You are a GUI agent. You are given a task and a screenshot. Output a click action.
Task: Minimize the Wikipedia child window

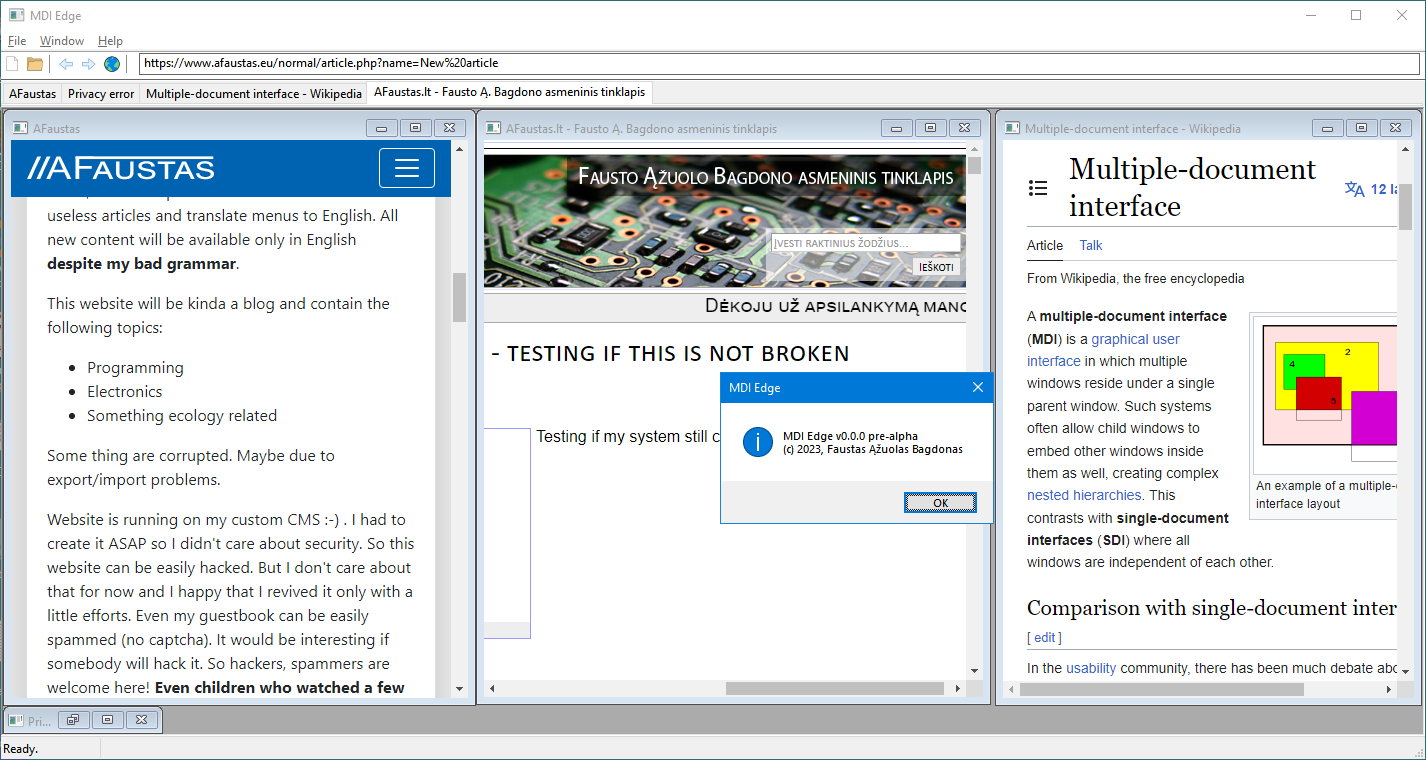[1327, 128]
